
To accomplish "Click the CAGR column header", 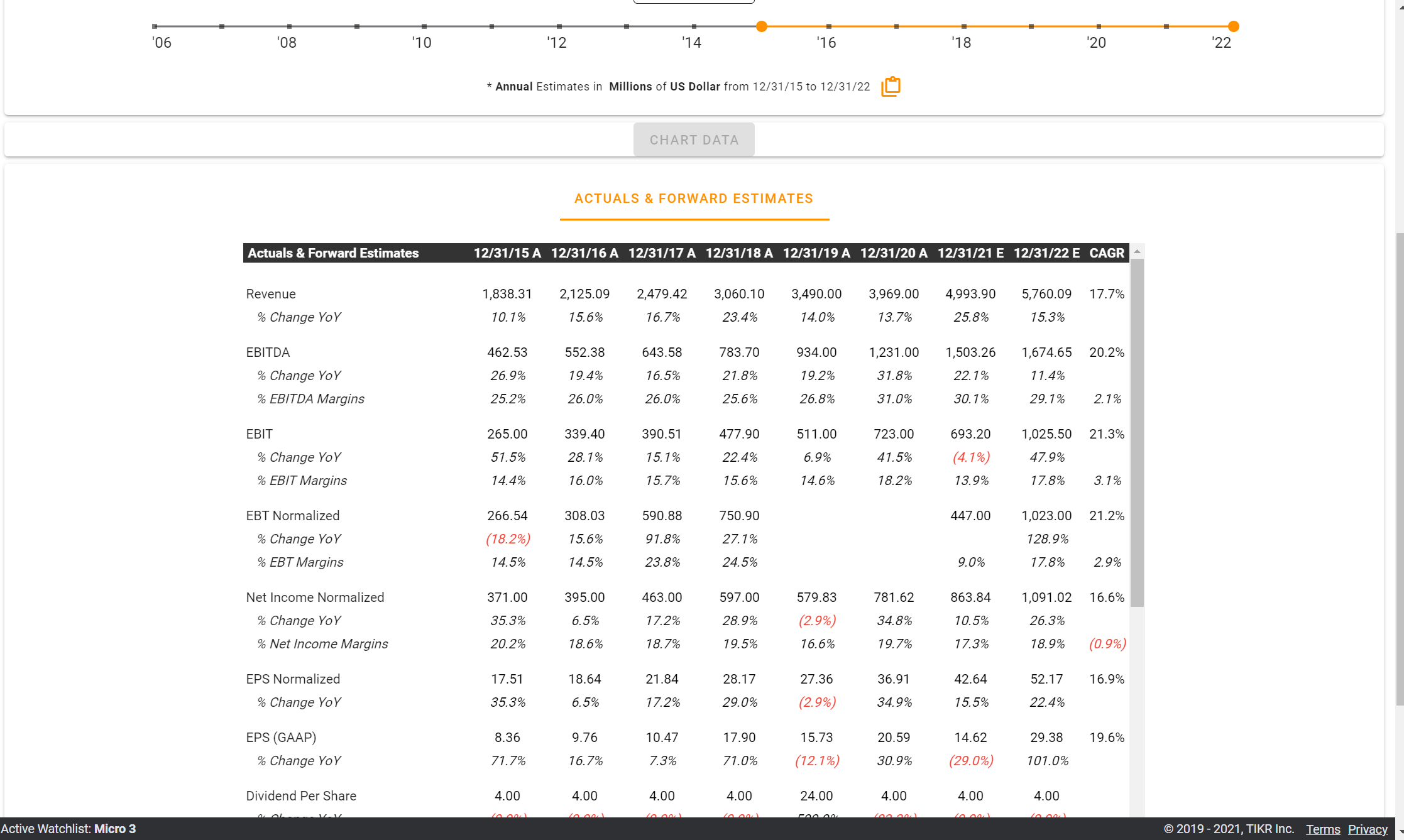I will (x=1107, y=253).
